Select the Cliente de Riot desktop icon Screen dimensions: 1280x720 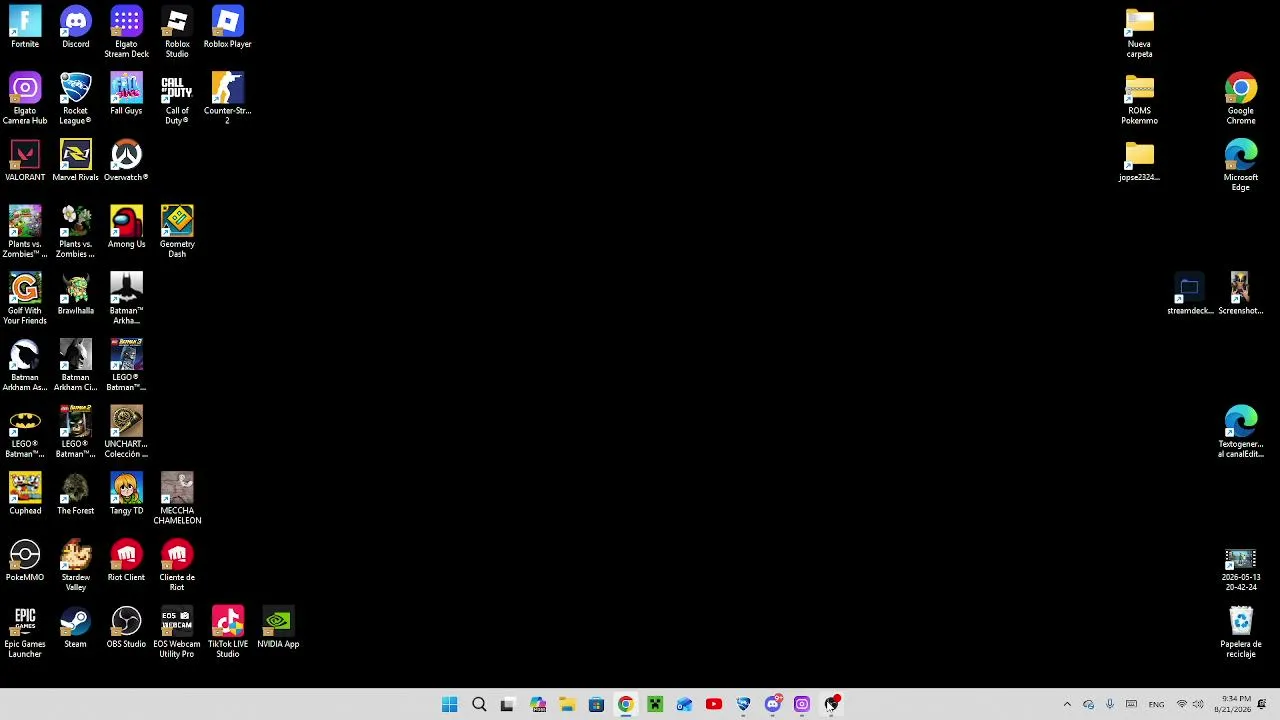177,566
